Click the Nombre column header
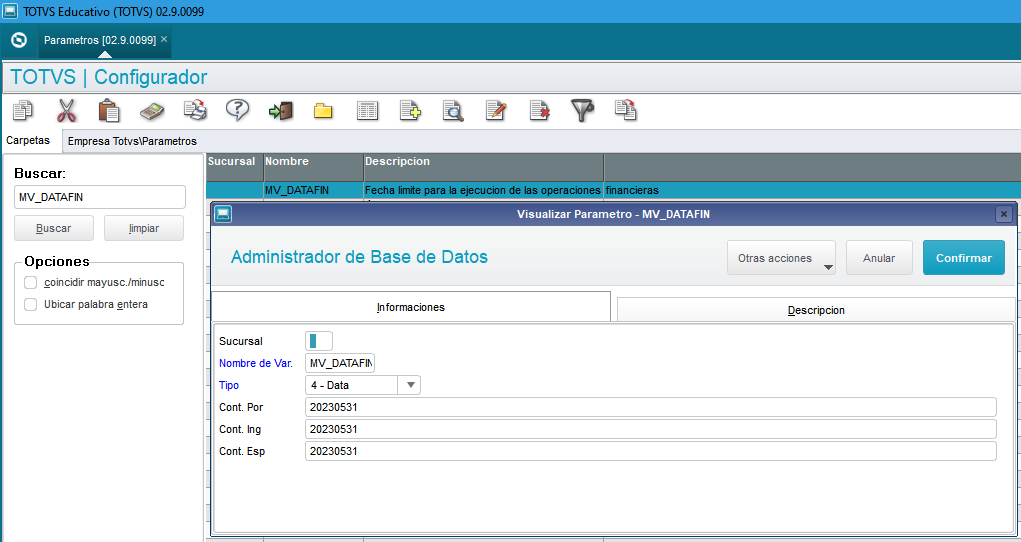This screenshot has height=542, width=1021. point(314,167)
